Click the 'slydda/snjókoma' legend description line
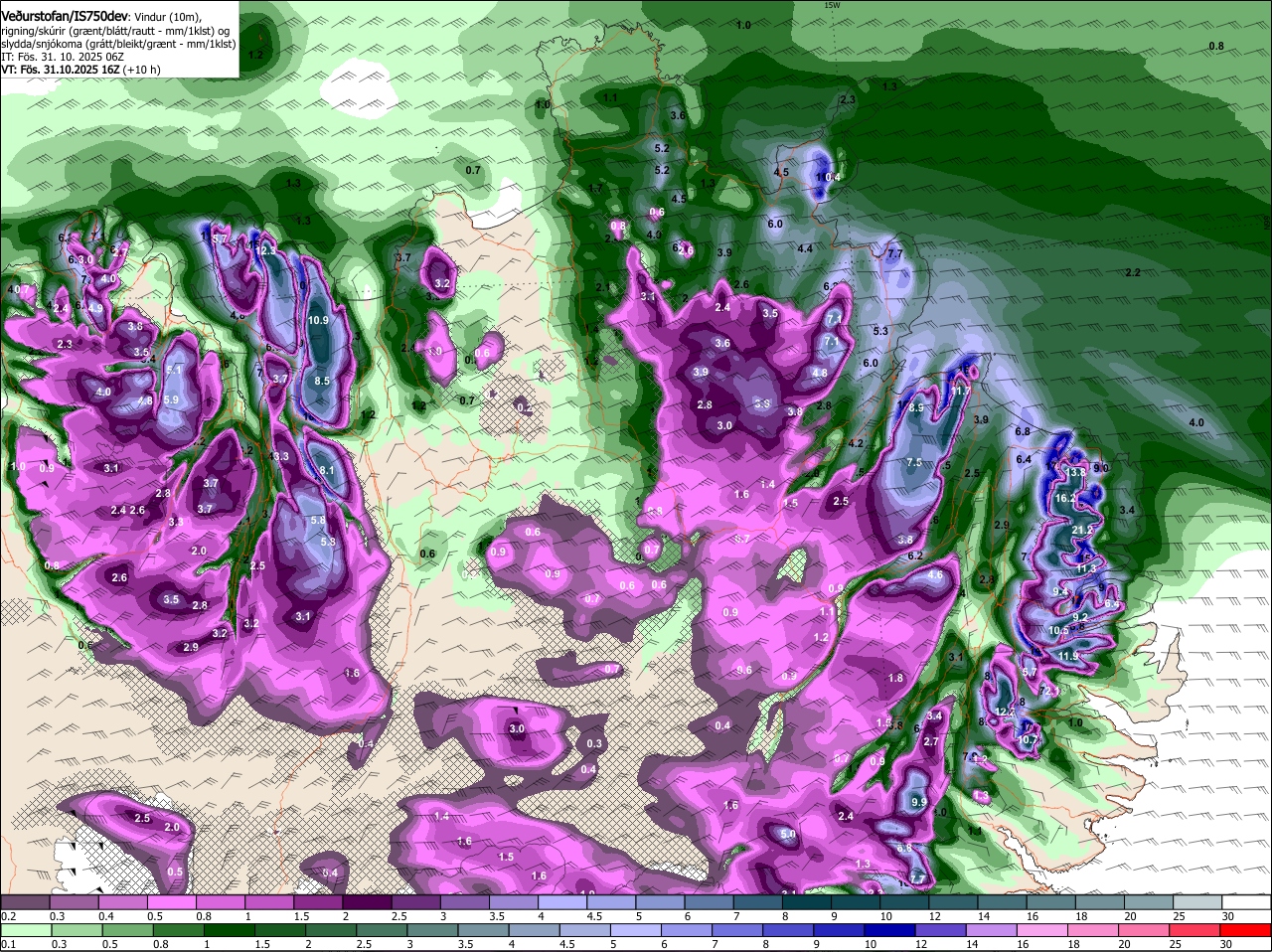Image resolution: width=1272 pixels, height=952 pixels. point(118,44)
